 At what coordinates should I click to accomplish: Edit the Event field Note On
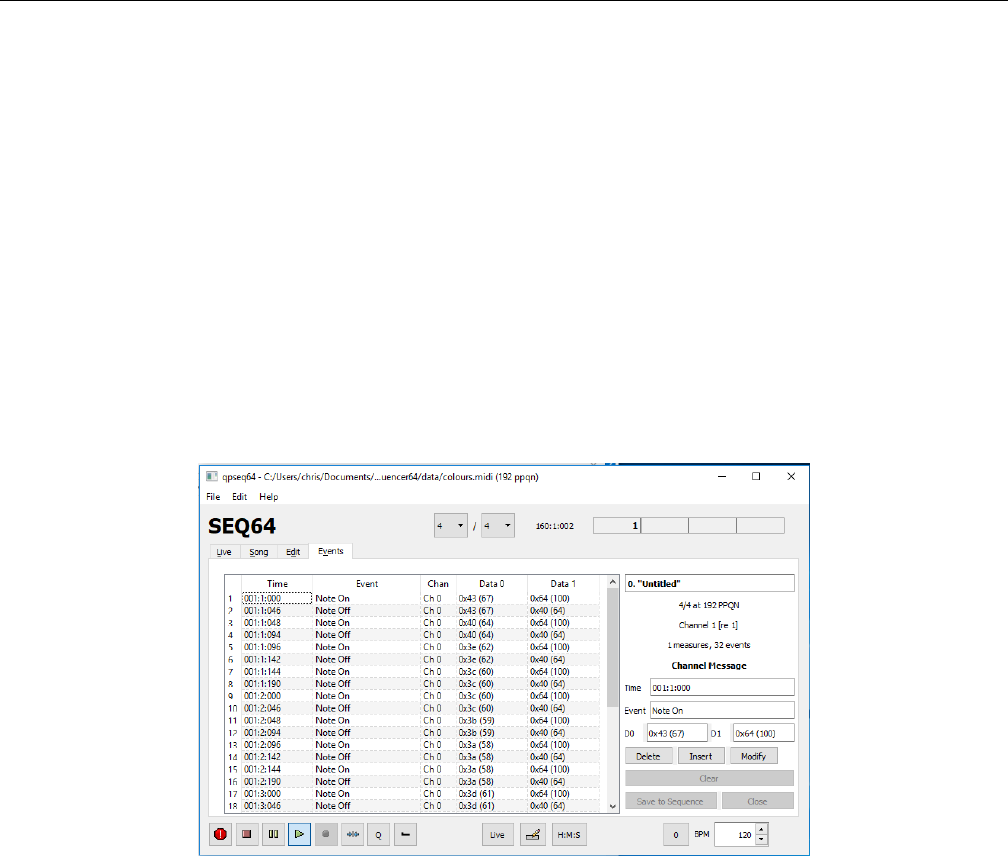[722, 711]
